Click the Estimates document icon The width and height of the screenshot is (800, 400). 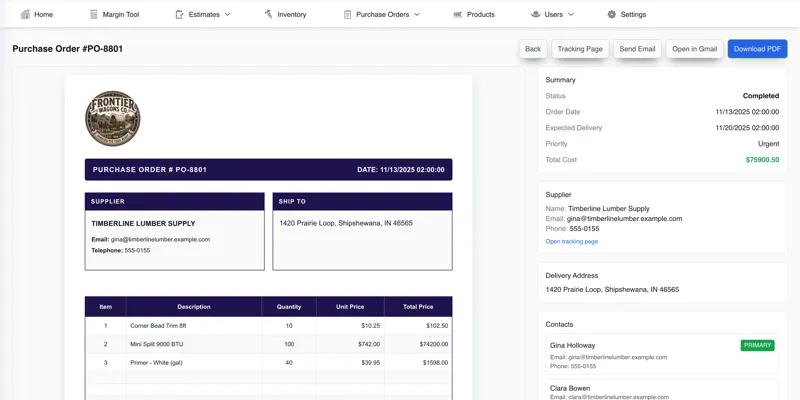point(180,14)
